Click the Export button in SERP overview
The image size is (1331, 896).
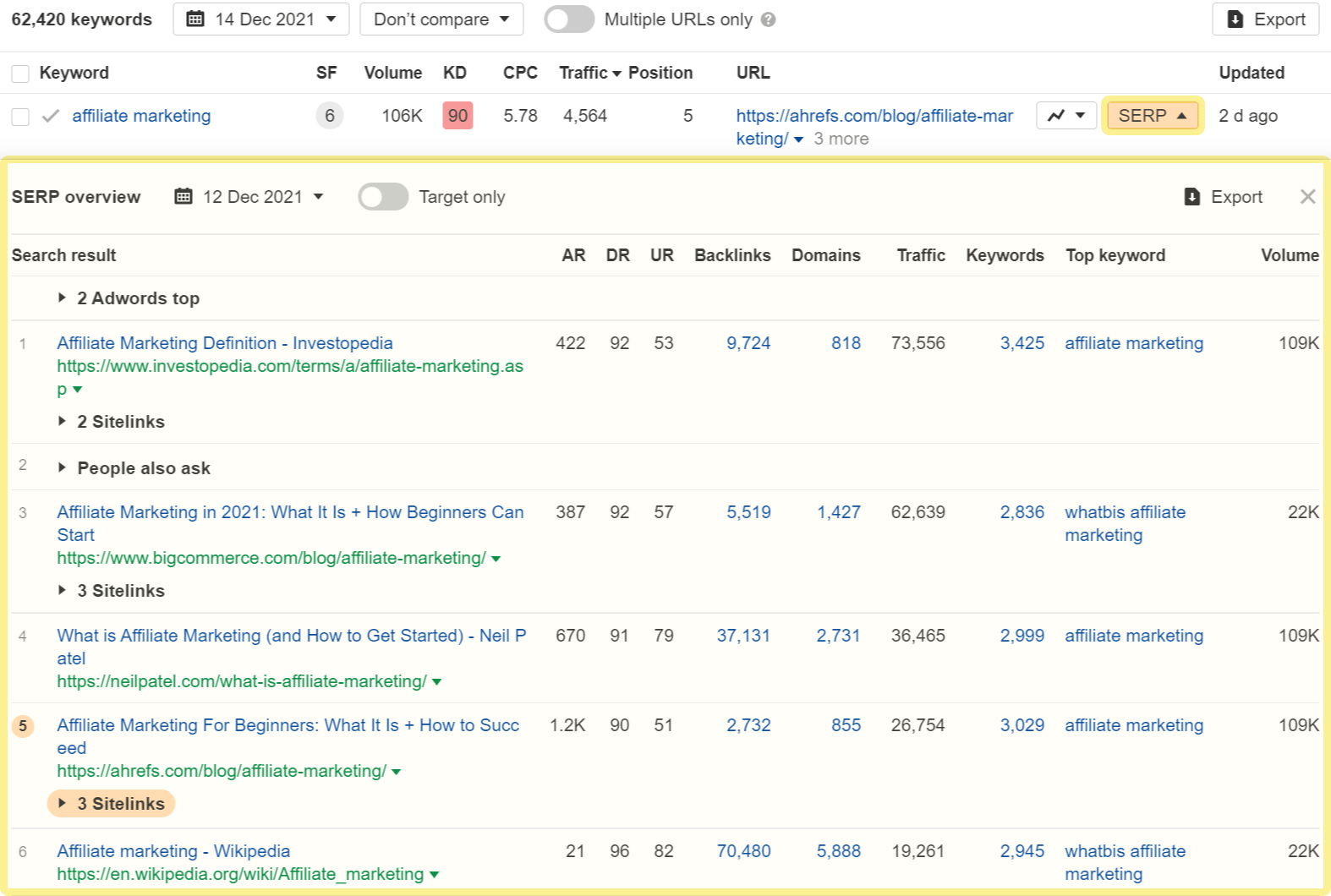pos(1223,197)
